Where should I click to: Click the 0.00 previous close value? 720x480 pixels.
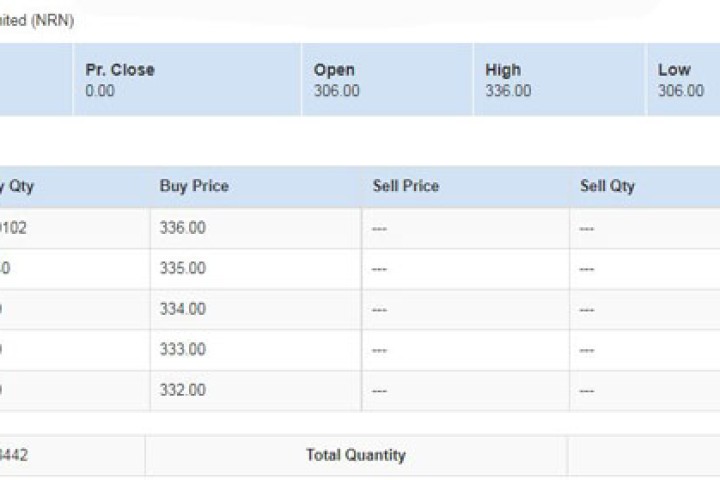pyautogui.click(x=100, y=91)
